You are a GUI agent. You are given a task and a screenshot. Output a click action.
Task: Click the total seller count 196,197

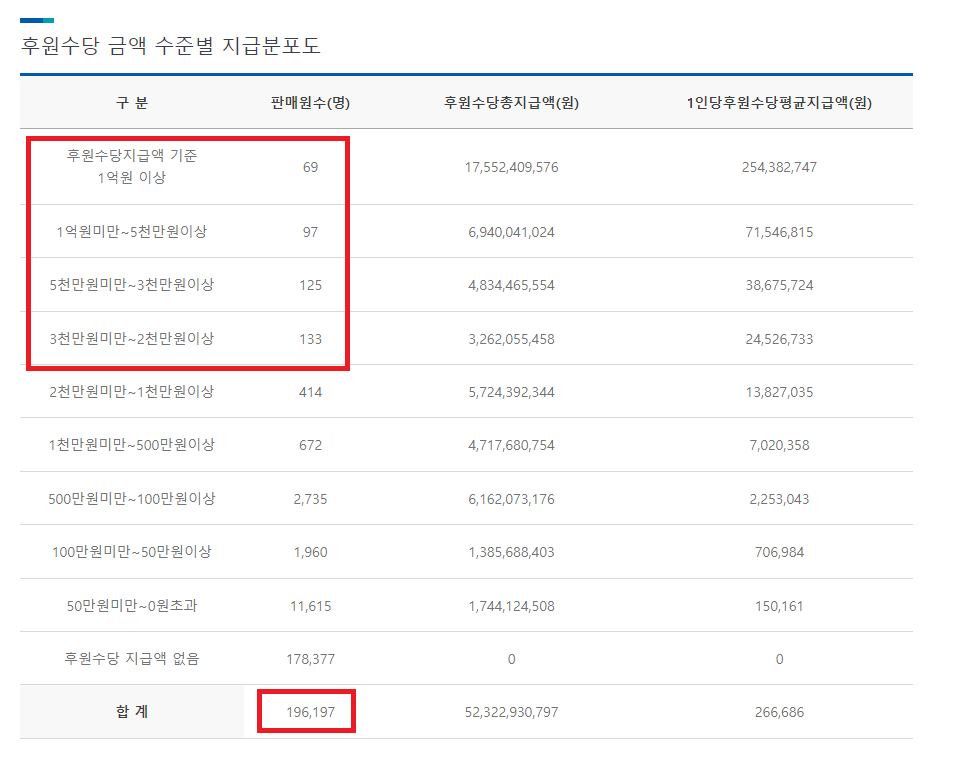[x=310, y=712]
